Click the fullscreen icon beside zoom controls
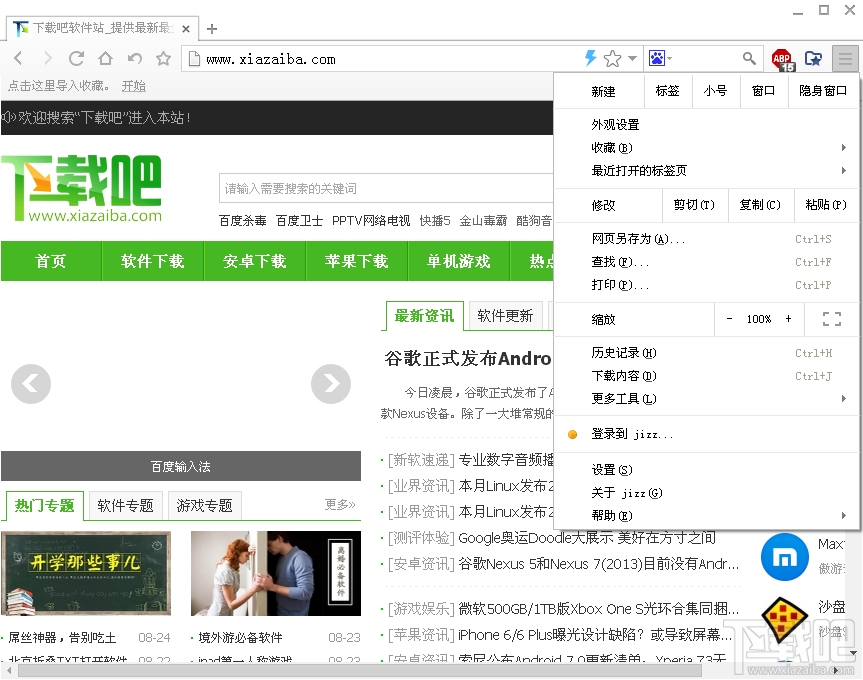This screenshot has width=863, height=680. click(x=833, y=319)
